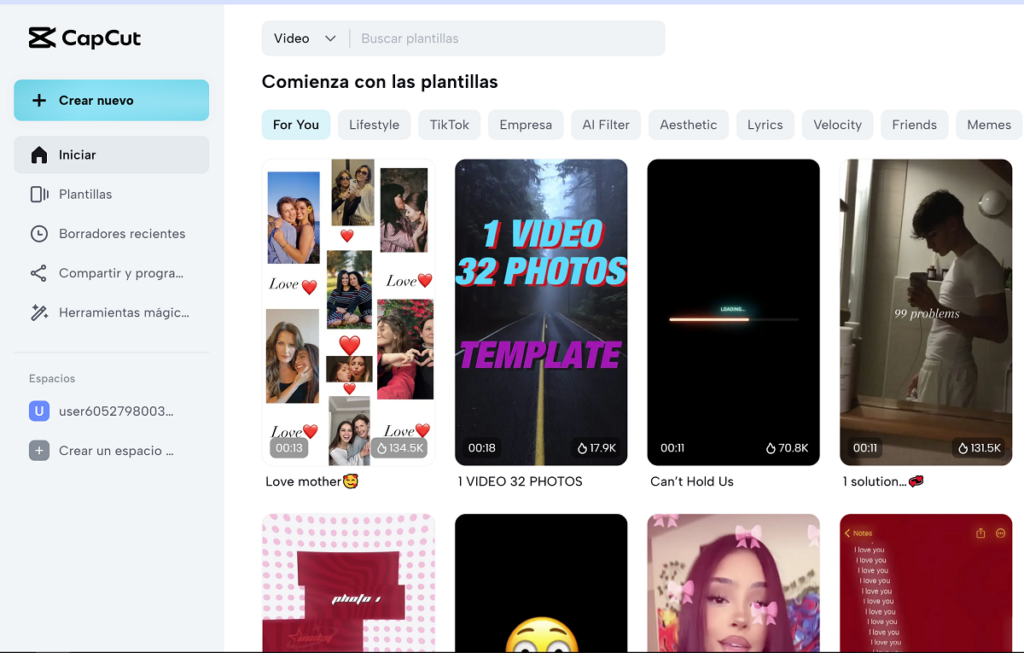Open the red photo collage template thumbnail
This screenshot has width=1024, height=653.
click(349, 583)
